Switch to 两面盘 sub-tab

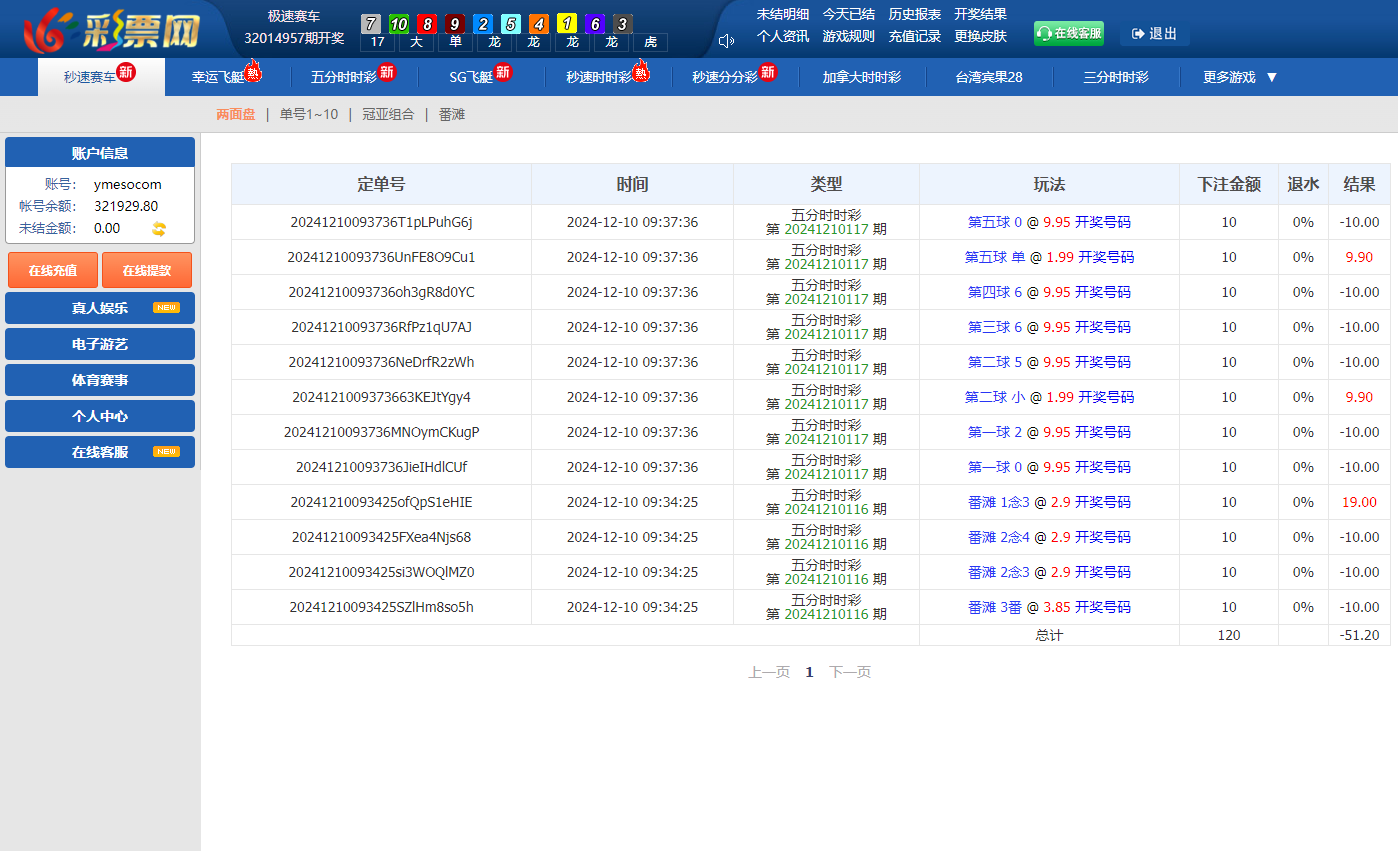click(x=236, y=114)
